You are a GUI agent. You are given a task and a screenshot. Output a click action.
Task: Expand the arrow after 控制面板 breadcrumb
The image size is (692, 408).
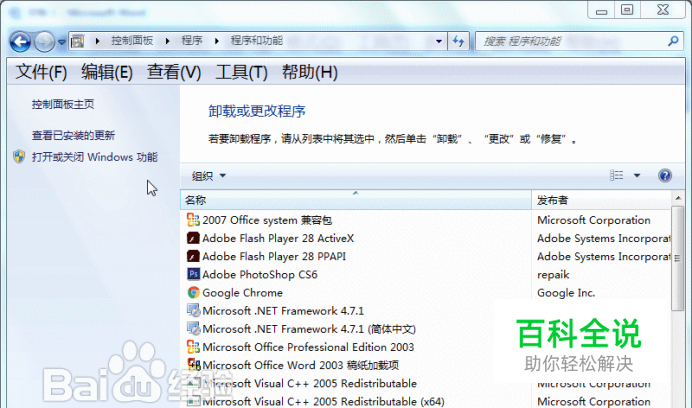pos(167,41)
